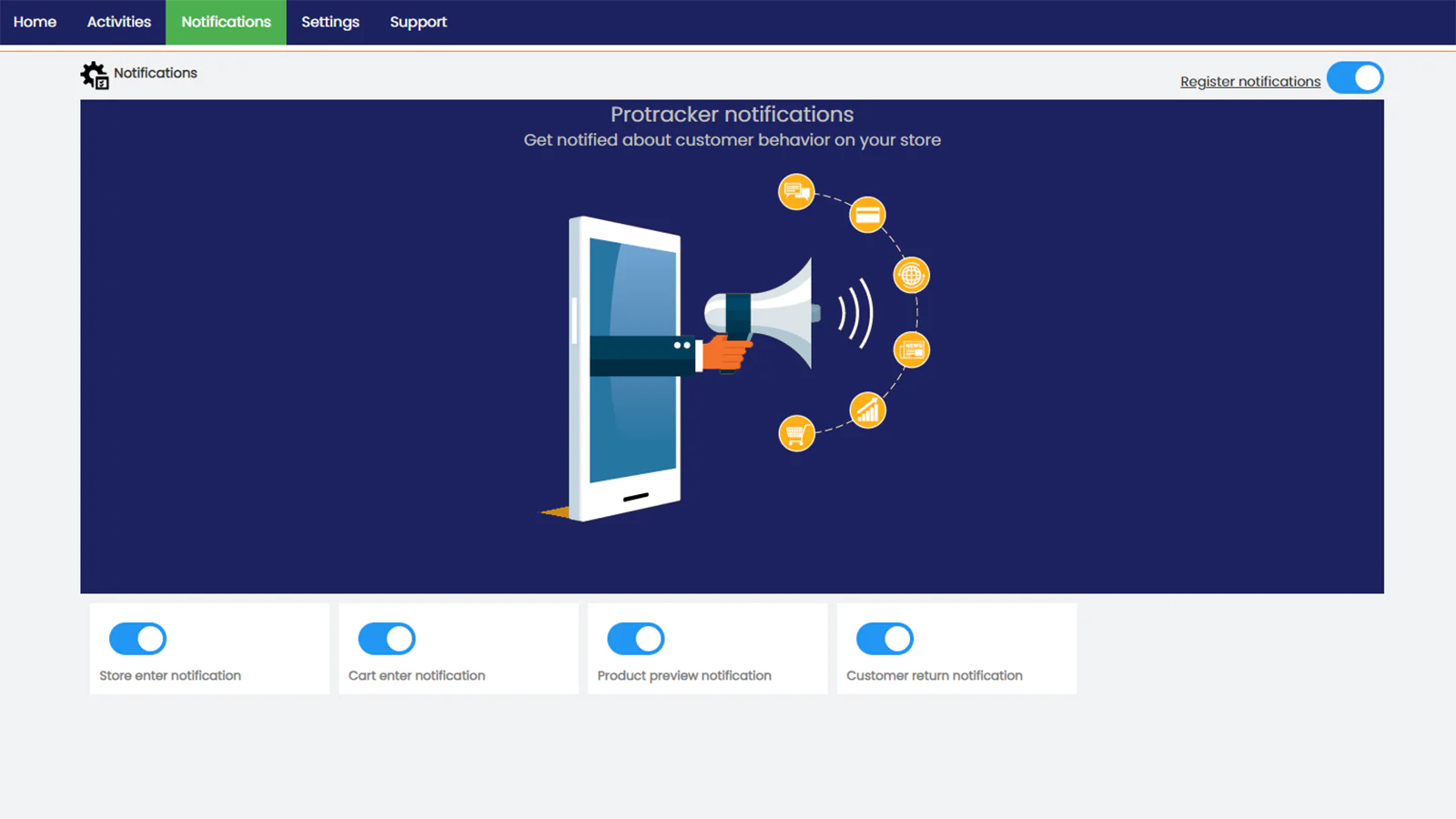The image size is (1456, 819).
Task: Toggle the Customer return notification
Action: point(884,639)
